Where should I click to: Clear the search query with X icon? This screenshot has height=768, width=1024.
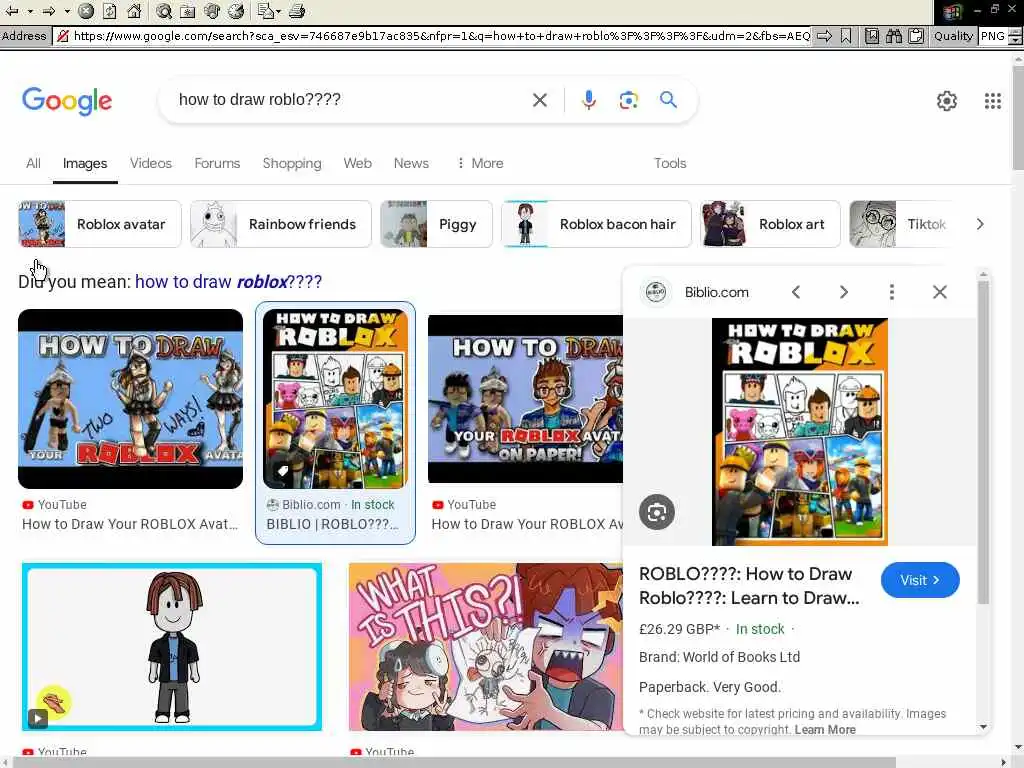(540, 100)
